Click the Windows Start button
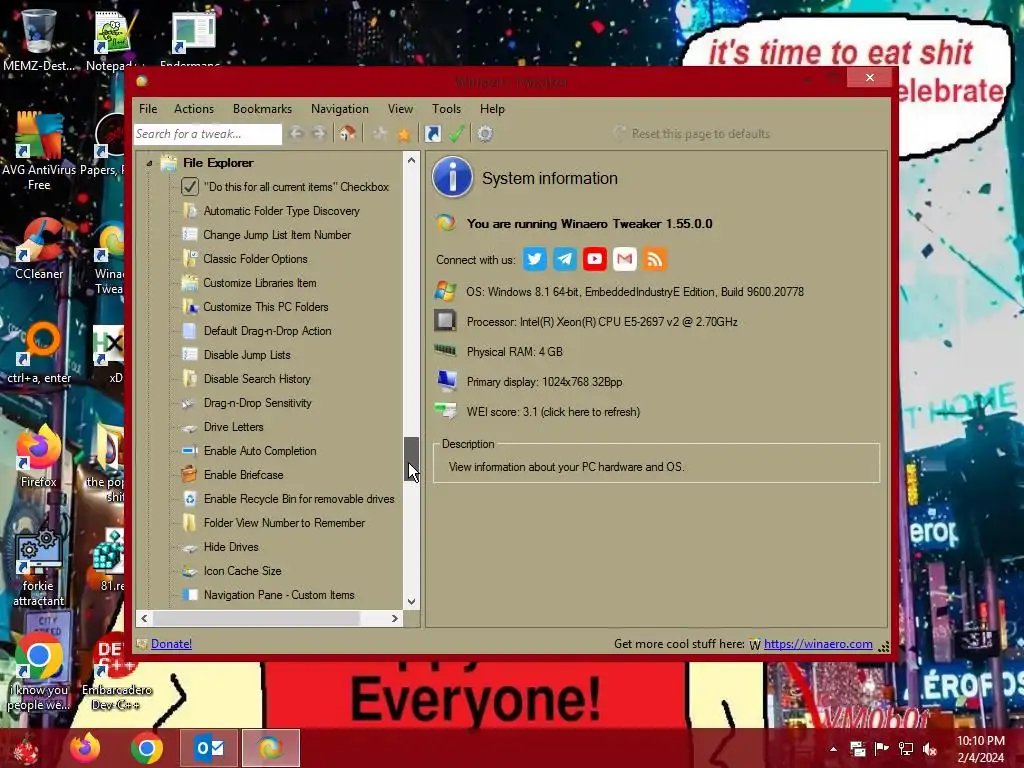This screenshot has width=1024, height=768. (x=25, y=749)
